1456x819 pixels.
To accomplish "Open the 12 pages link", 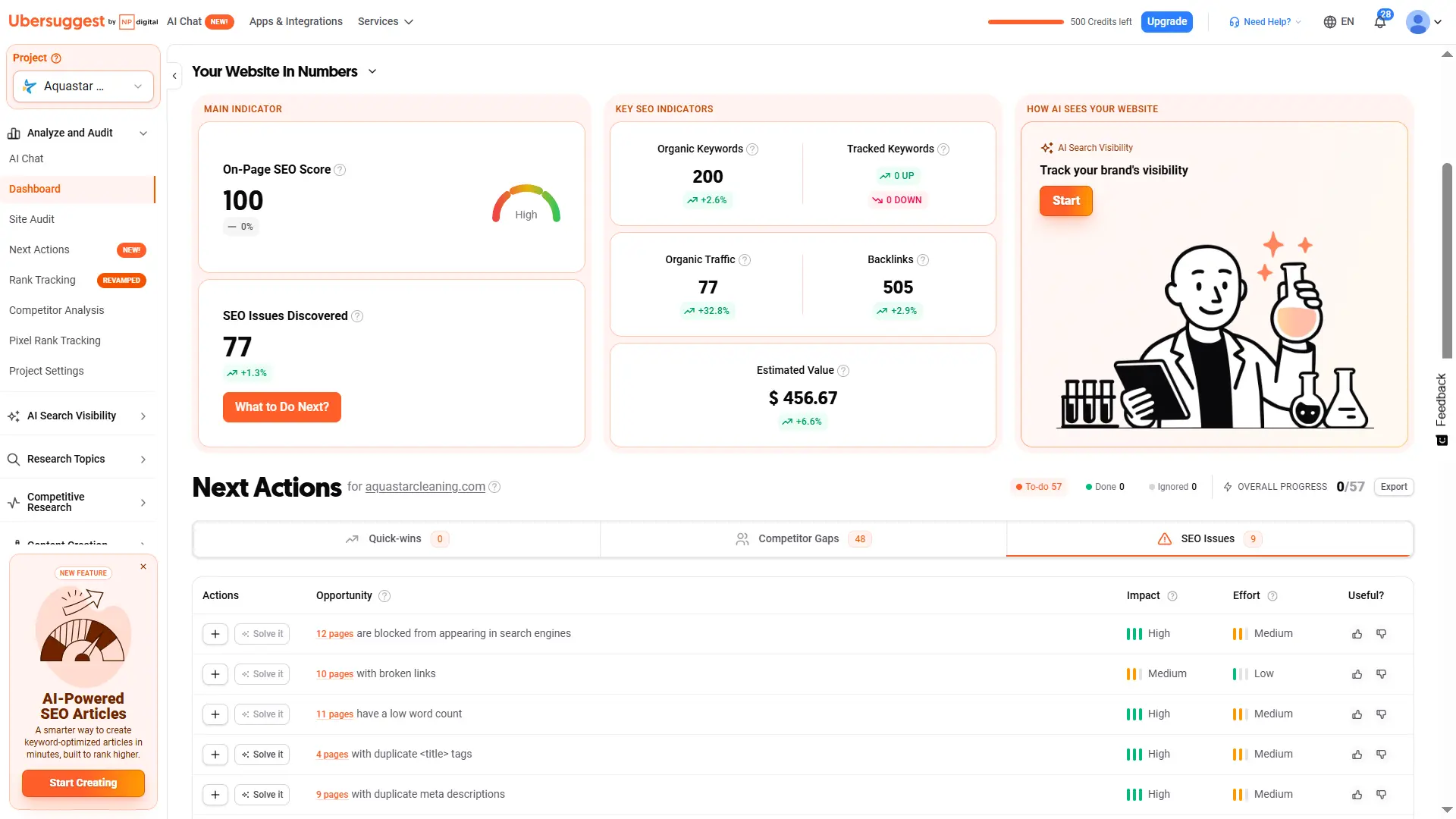I will point(334,634).
